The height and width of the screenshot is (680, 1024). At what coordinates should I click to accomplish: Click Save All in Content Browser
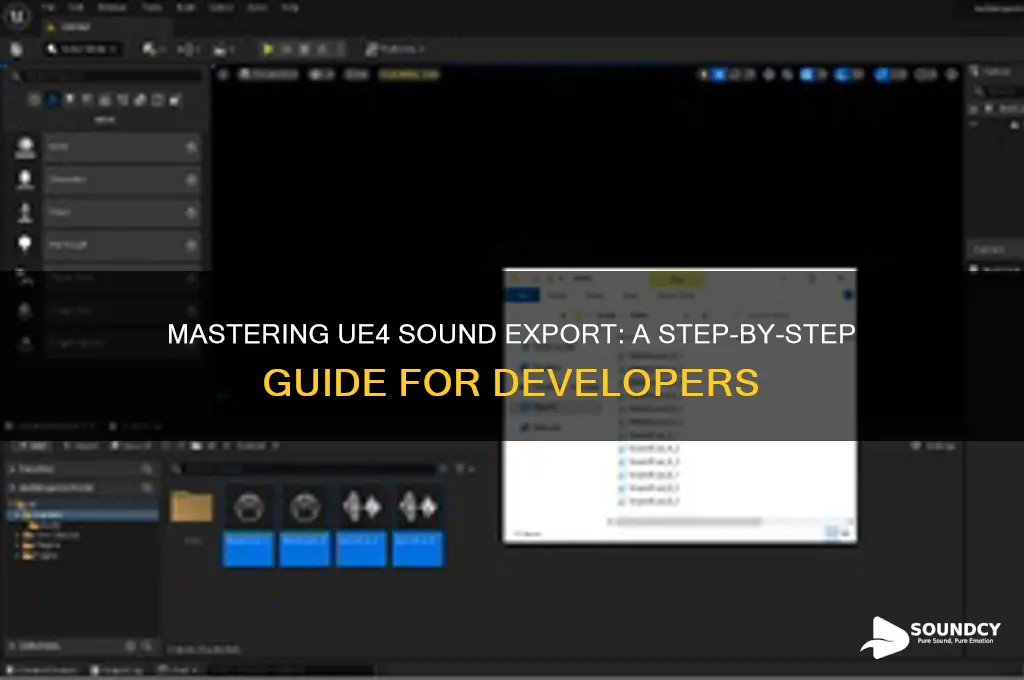131,446
